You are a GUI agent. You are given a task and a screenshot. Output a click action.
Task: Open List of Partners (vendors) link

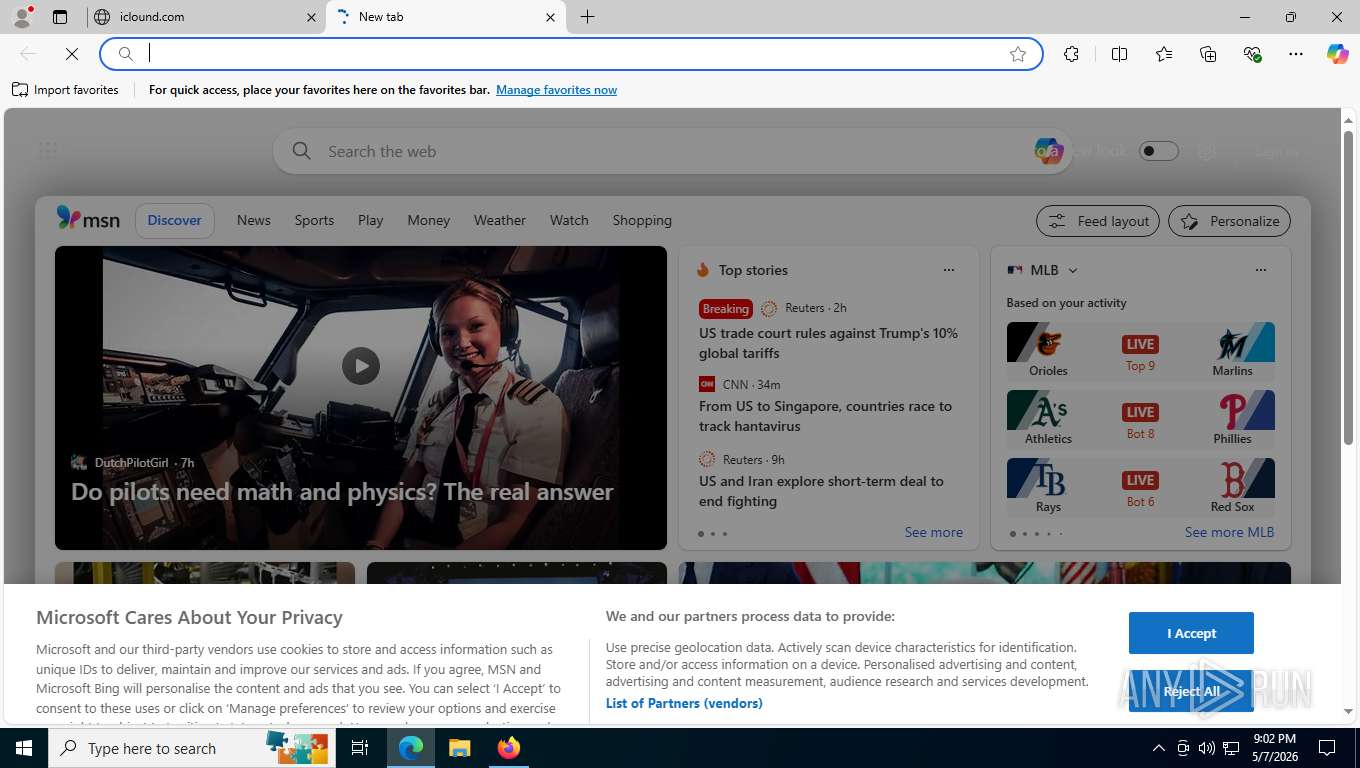[684, 703]
